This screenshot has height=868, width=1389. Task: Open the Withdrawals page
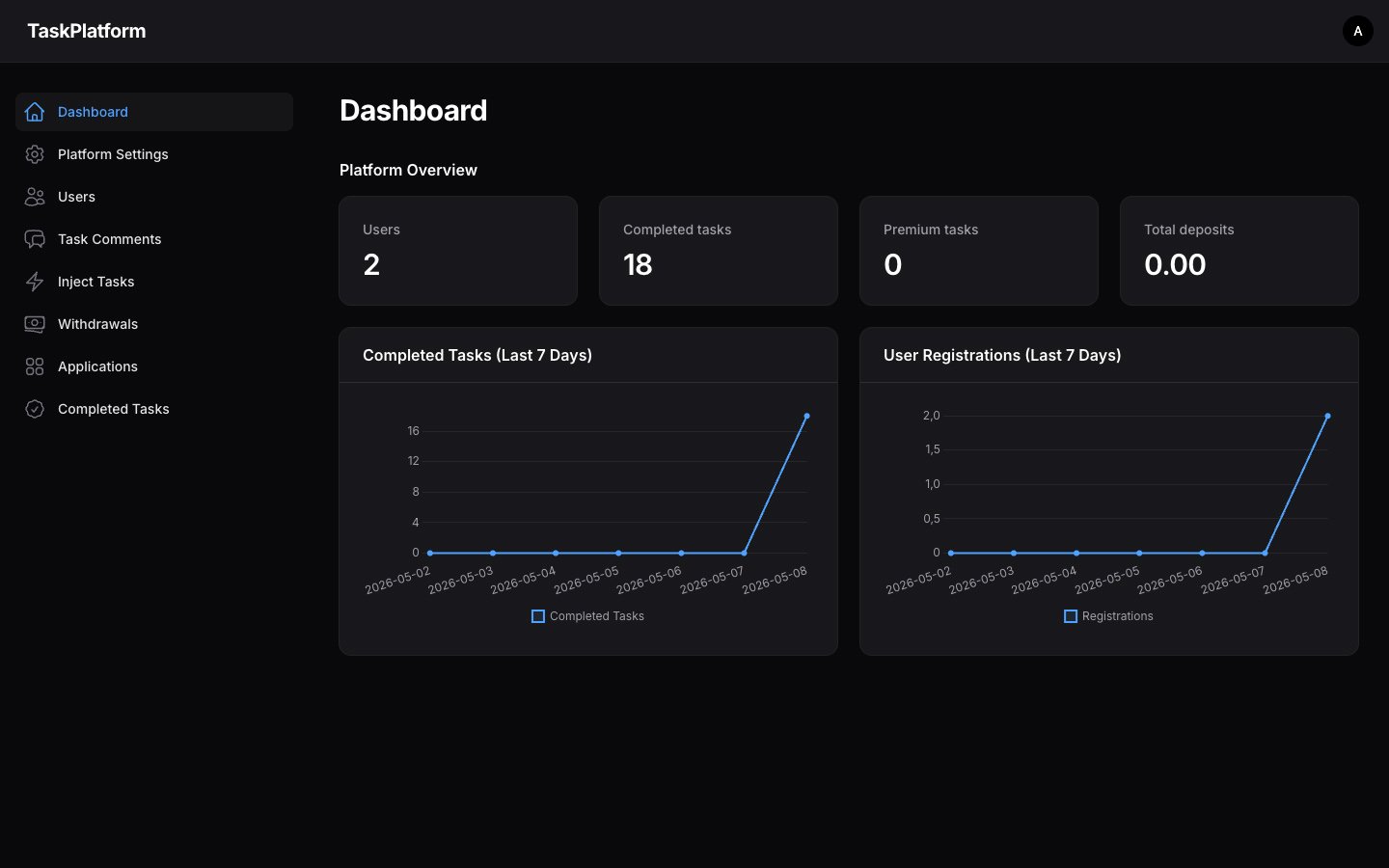(x=154, y=324)
